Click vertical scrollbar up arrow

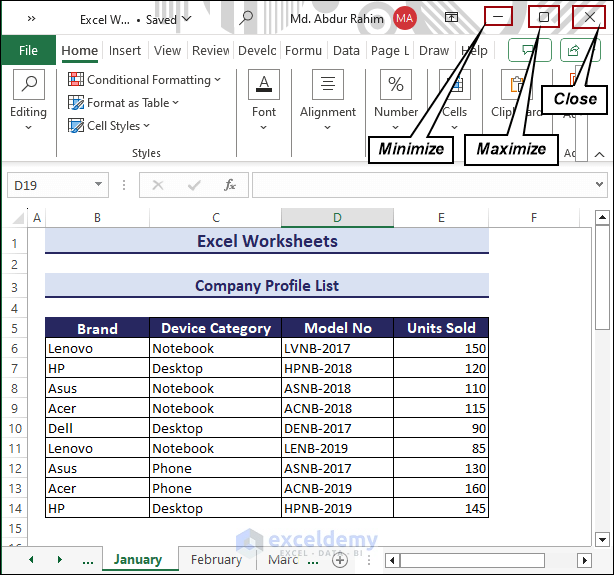[x=602, y=217]
